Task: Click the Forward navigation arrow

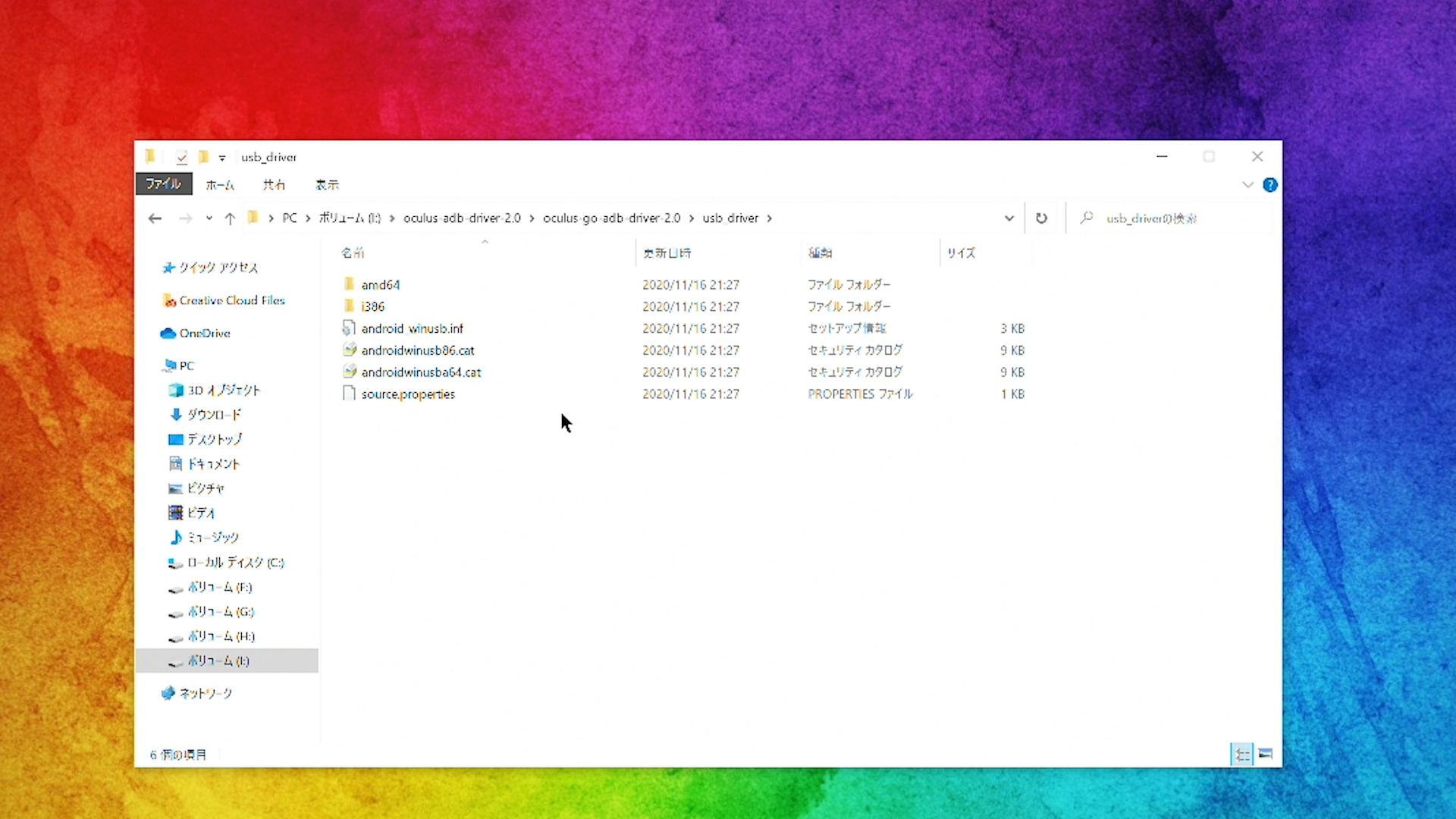Action: [x=185, y=218]
